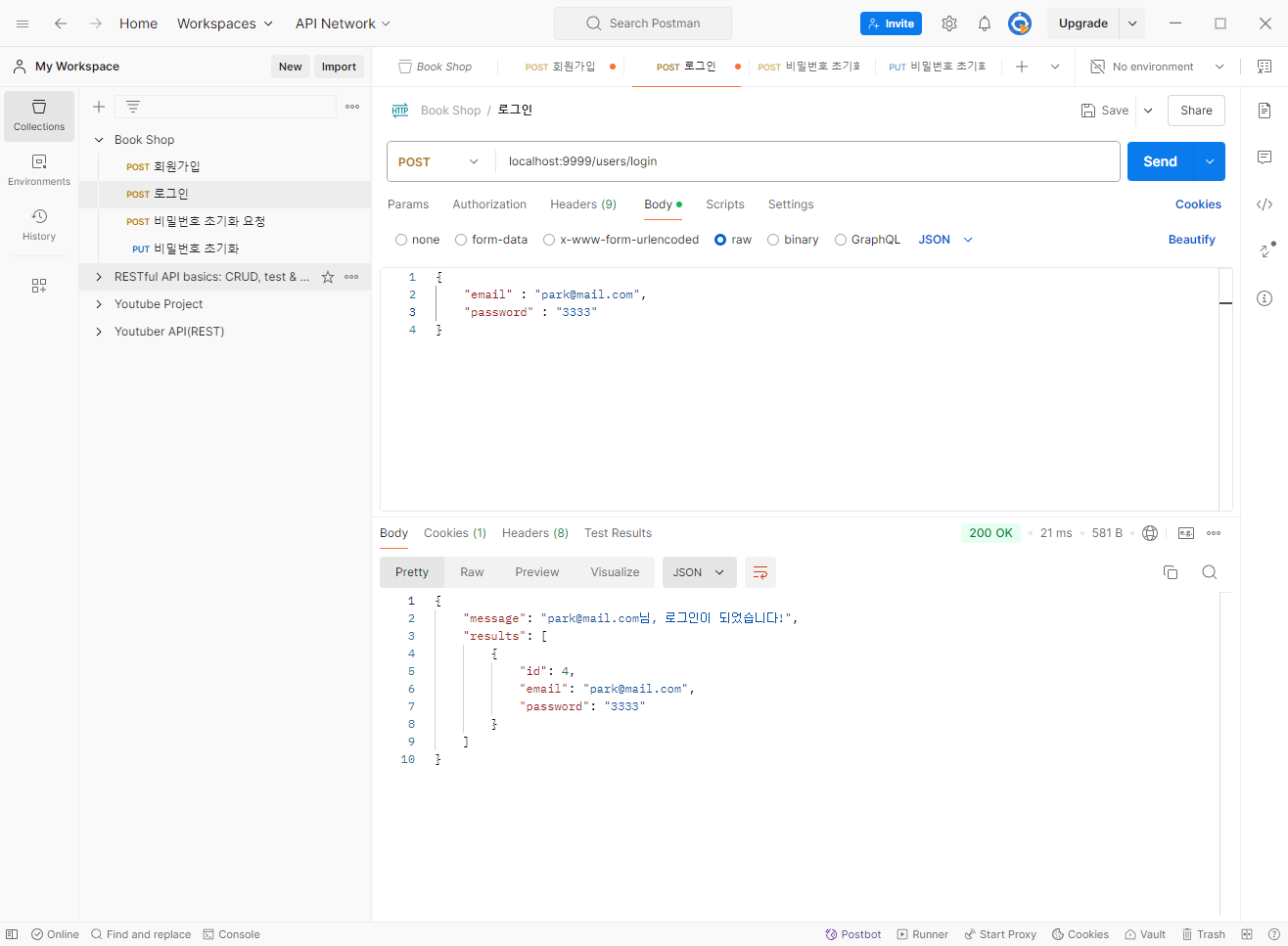1288x946 pixels.
Task: Click the Beautify link
Action: click(1191, 240)
